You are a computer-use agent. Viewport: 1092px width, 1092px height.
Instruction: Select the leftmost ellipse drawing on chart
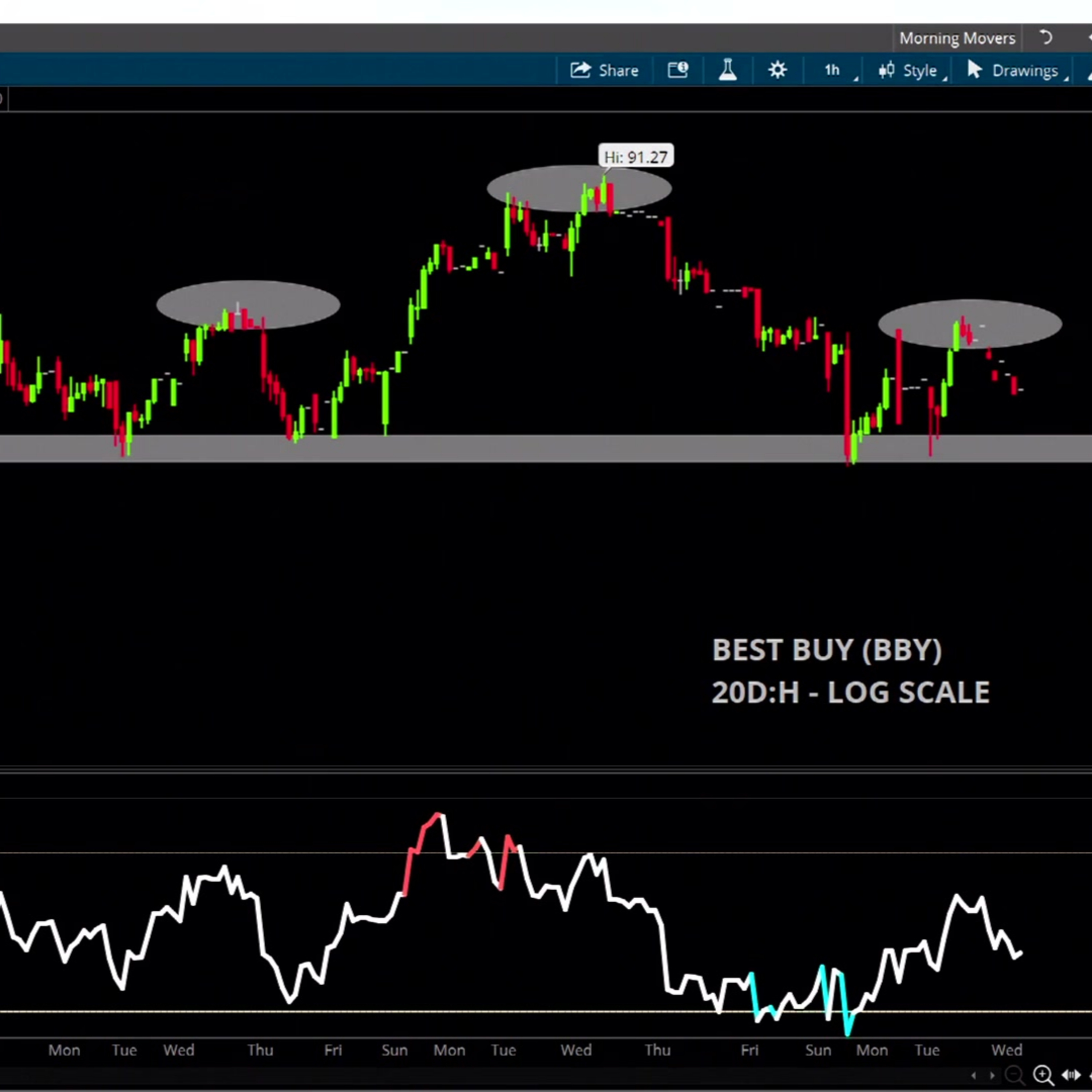248,305
